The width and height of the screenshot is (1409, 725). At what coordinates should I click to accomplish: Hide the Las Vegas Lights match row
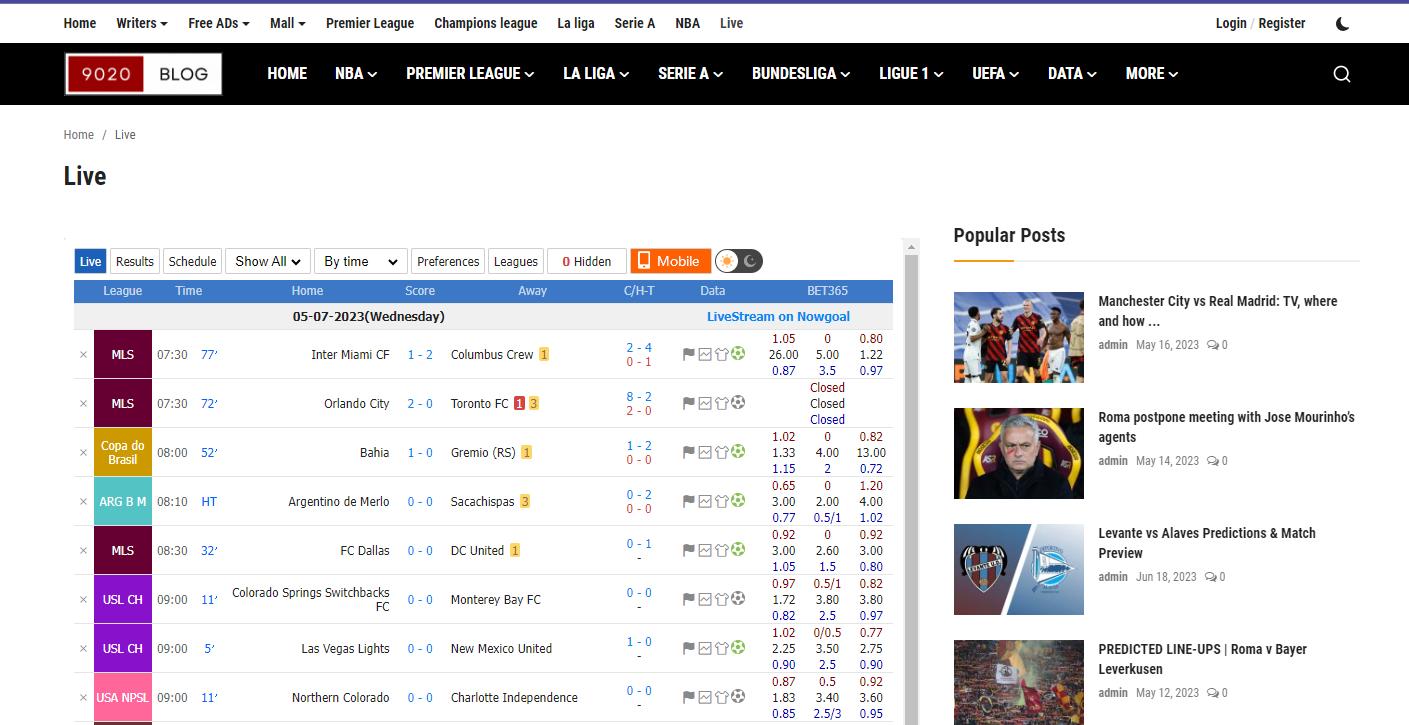click(83, 649)
